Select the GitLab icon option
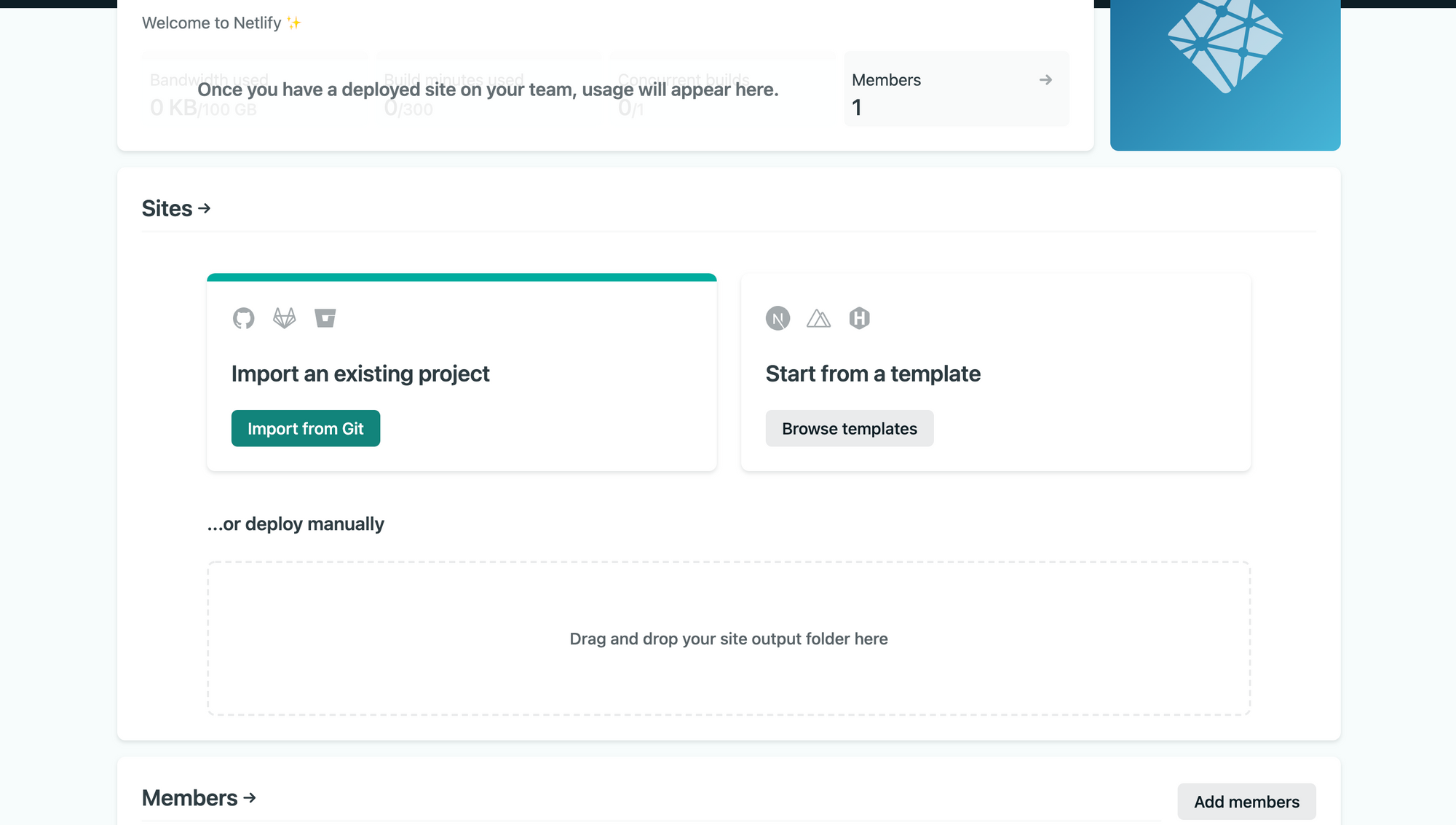The height and width of the screenshot is (825, 1456). click(x=284, y=318)
